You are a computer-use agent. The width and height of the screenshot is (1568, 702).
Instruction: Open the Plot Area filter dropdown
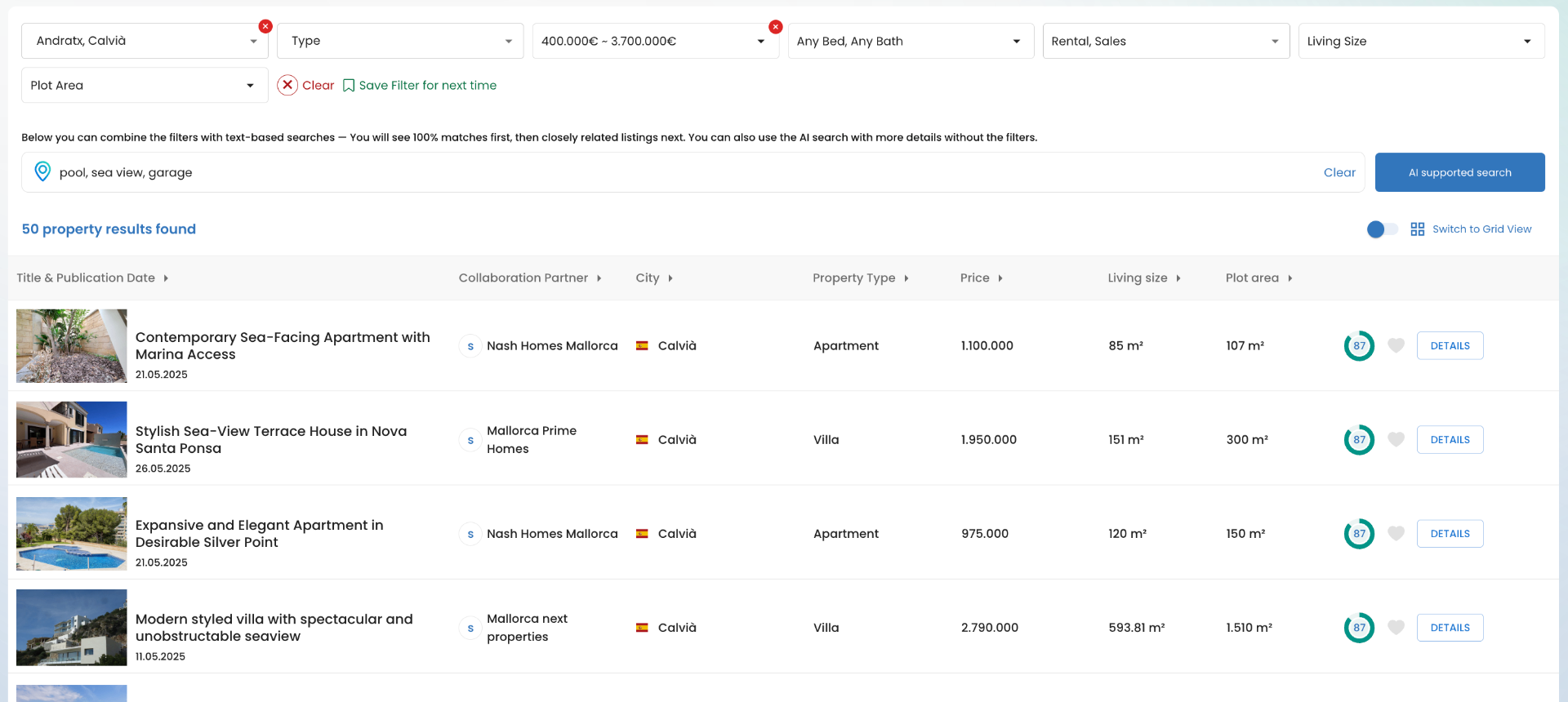click(x=145, y=85)
